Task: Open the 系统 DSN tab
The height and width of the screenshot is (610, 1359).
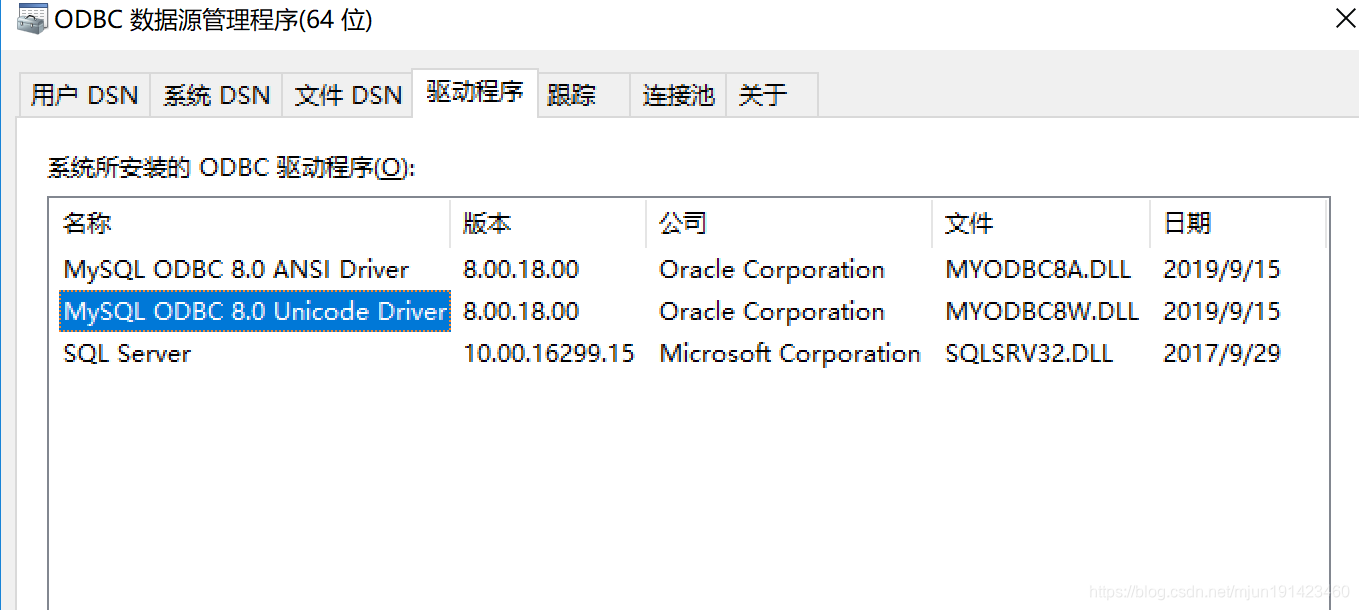Action: [217, 95]
